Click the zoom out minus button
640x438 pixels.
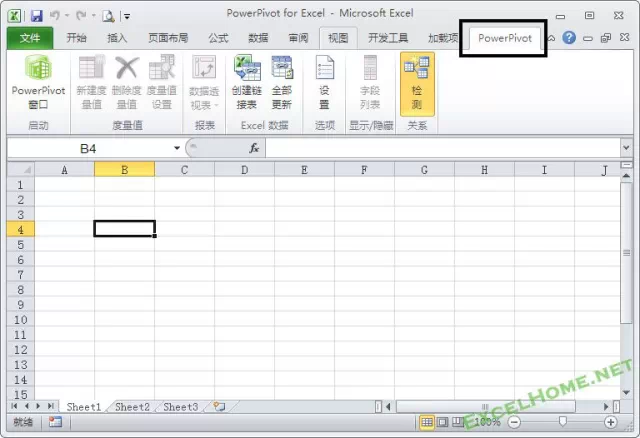[514, 422]
